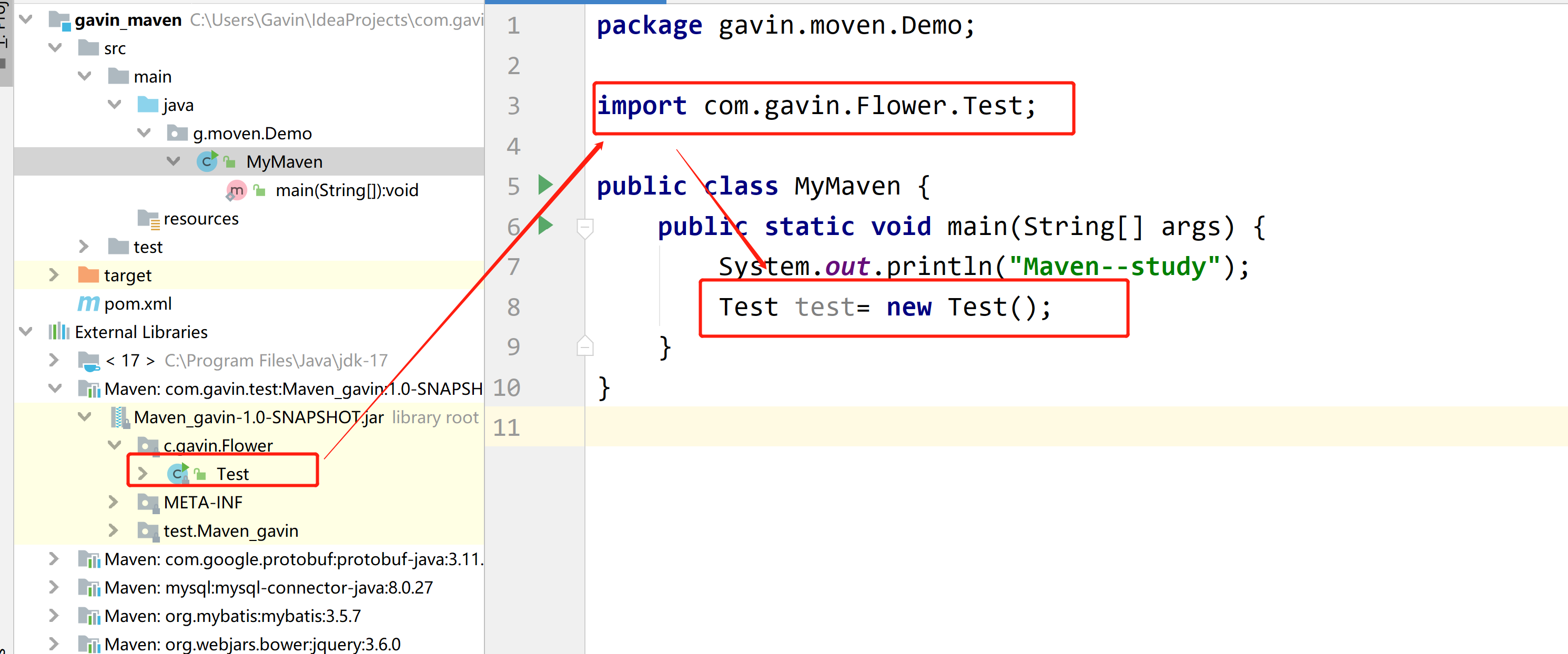The height and width of the screenshot is (654, 1568).
Task: Toggle code fold end marker on line 9
Action: click(x=584, y=347)
